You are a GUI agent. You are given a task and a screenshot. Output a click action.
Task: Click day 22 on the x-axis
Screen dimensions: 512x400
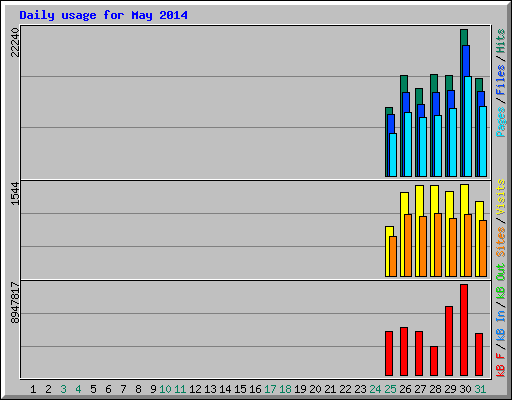(345, 389)
